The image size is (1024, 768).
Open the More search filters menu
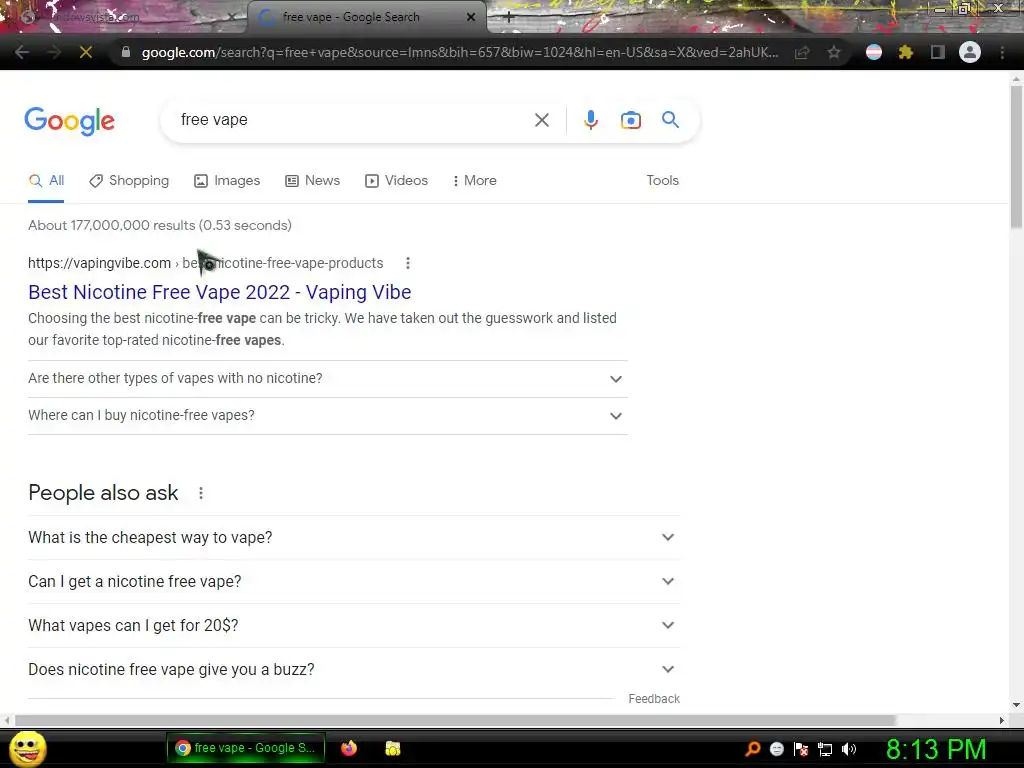coord(475,181)
